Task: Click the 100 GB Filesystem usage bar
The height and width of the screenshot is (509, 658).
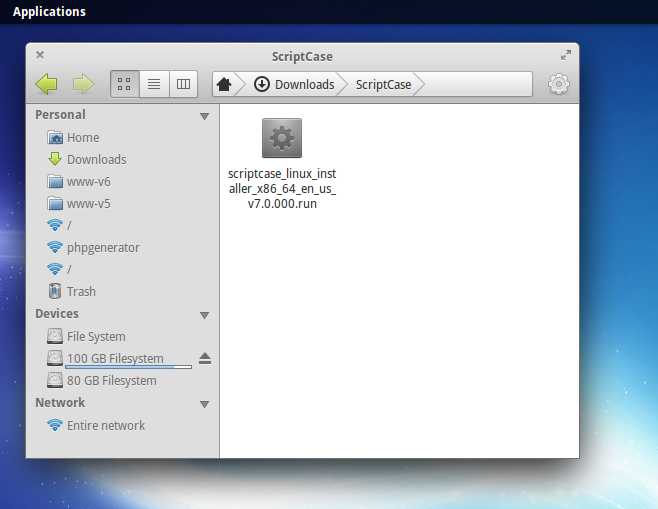Action: point(128,367)
